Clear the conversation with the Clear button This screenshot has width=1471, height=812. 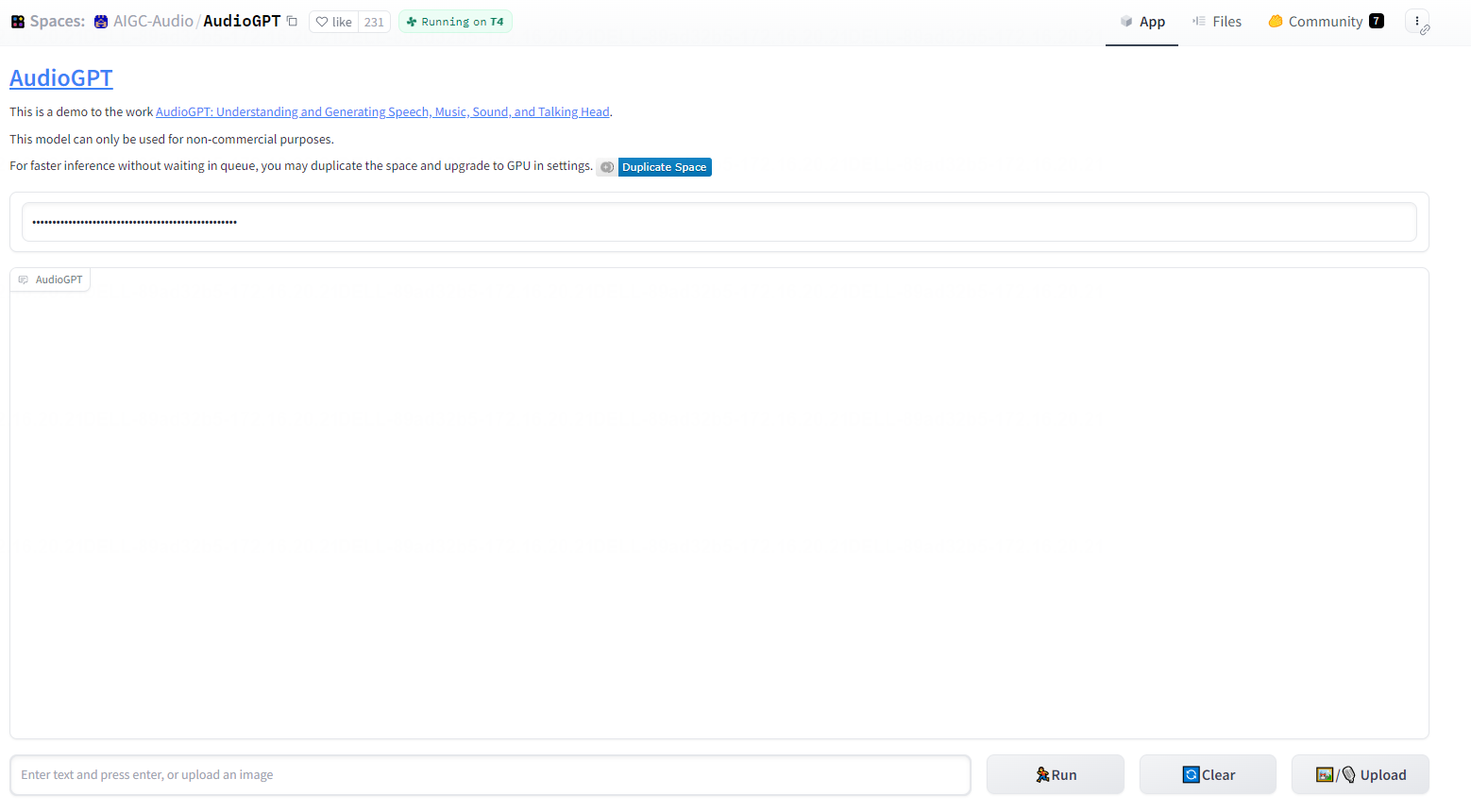pyautogui.click(x=1209, y=775)
